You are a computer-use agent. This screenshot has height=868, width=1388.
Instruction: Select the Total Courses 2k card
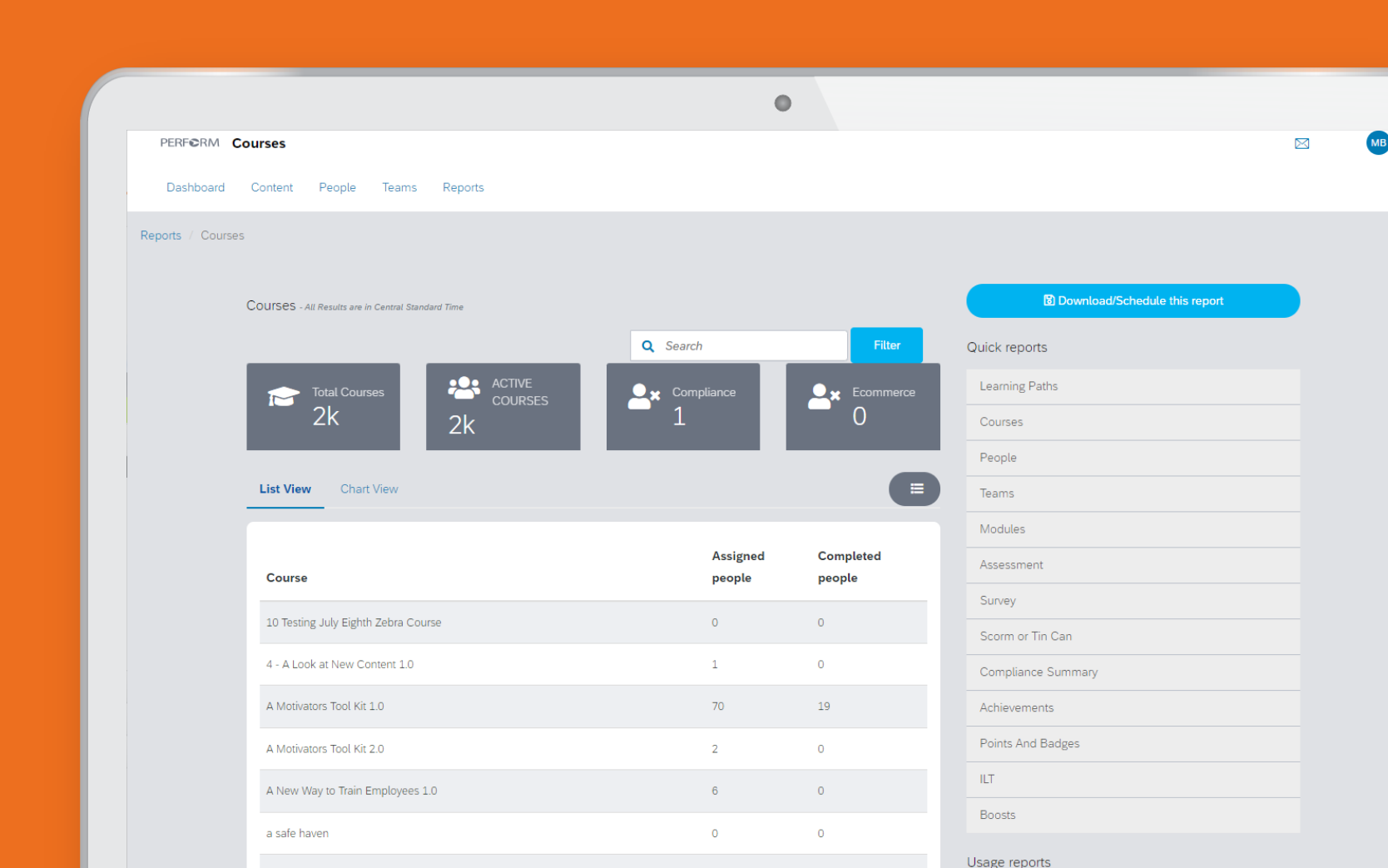(x=323, y=407)
